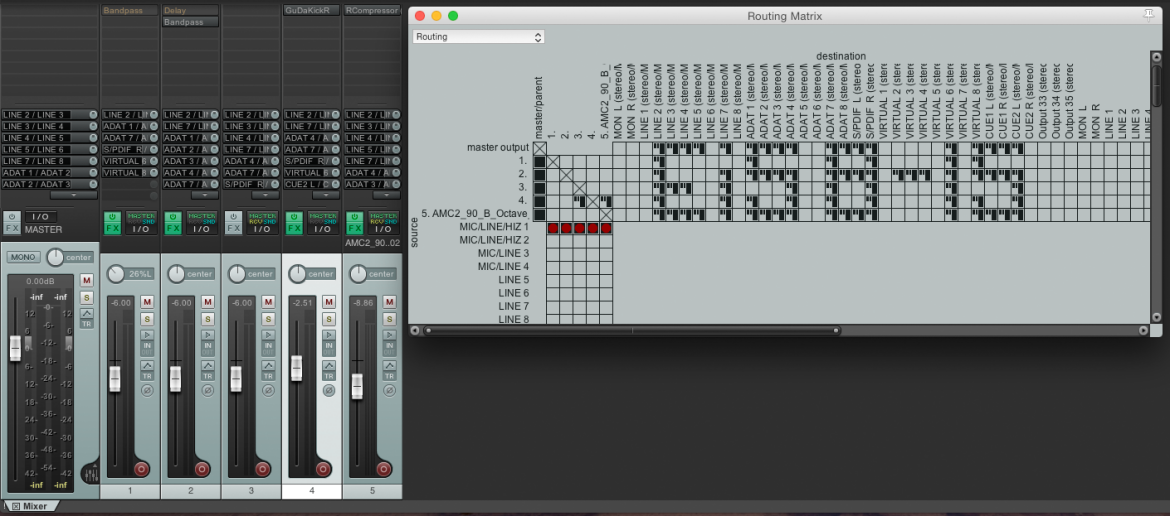Toggle the MONO button on master
1170x516 pixels.
pyautogui.click(x=24, y=257)
